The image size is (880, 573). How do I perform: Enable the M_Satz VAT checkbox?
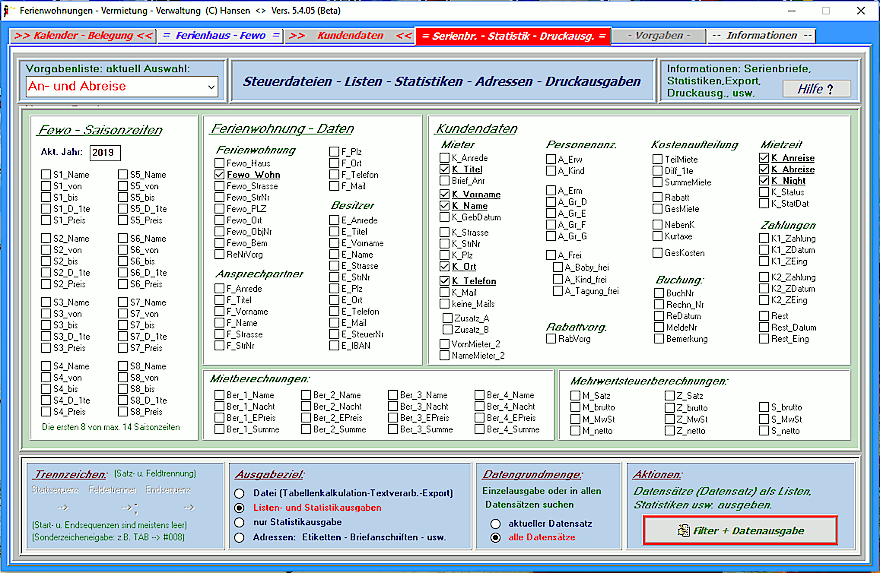point(575,396)
